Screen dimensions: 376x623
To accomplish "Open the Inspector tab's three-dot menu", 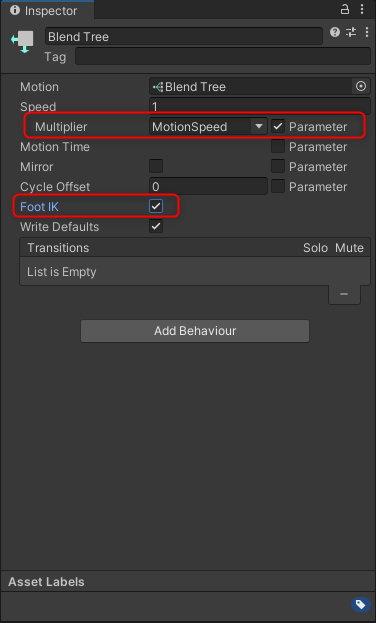I will tap(362, 10).
